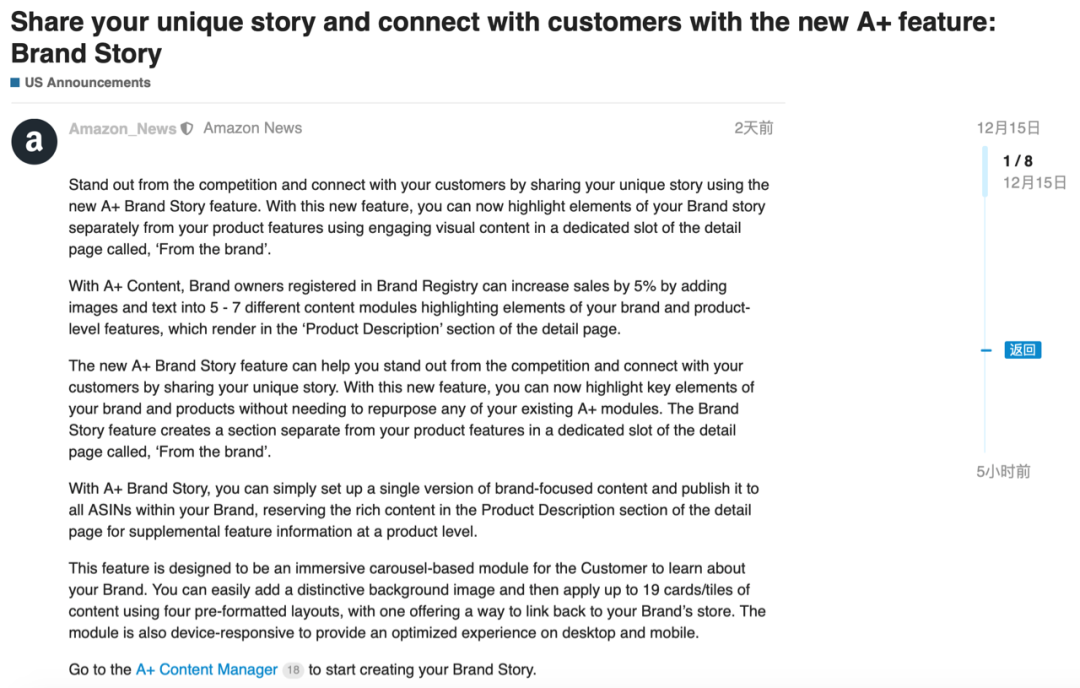Click the 返回 back button on timeline
Viewport: 1080px width, 688px height.
[1022, 350]
